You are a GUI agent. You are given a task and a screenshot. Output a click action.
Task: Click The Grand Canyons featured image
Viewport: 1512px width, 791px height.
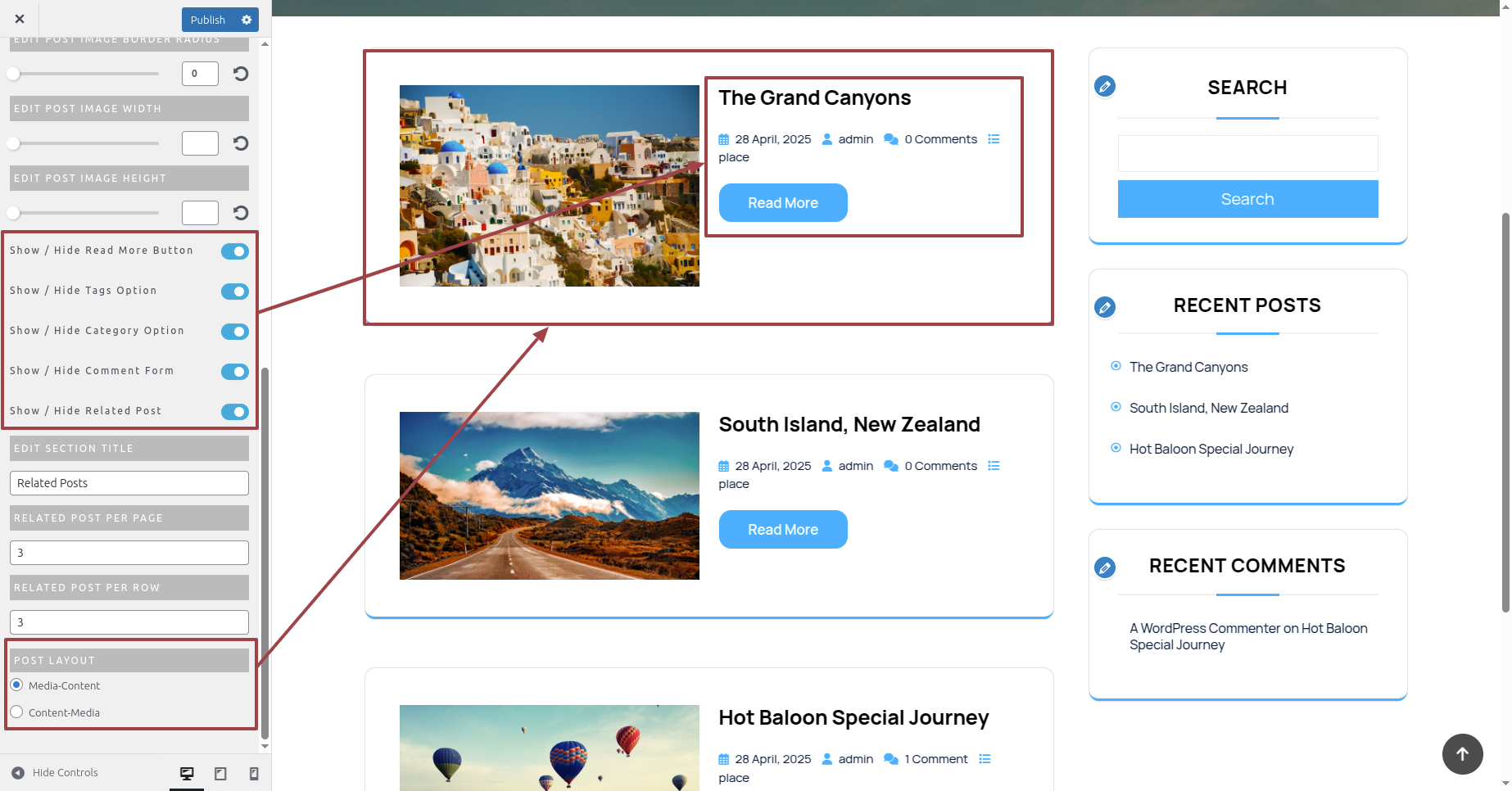550,186
